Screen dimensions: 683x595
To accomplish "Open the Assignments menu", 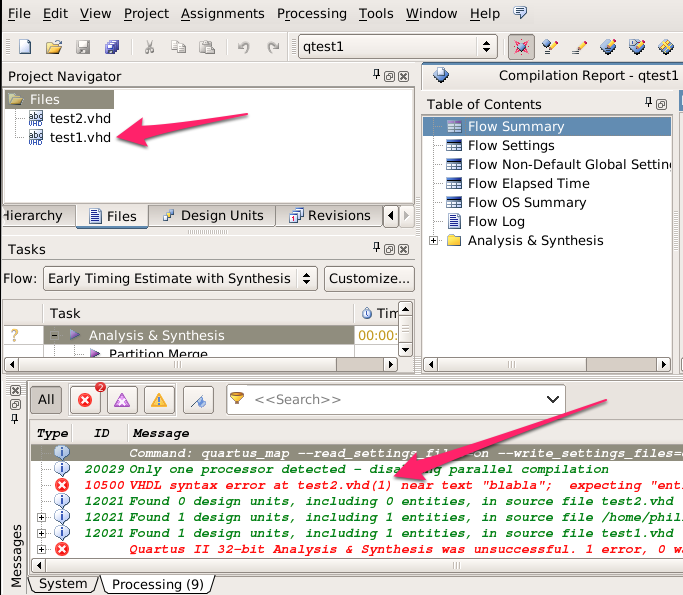I will click(223, 14).
